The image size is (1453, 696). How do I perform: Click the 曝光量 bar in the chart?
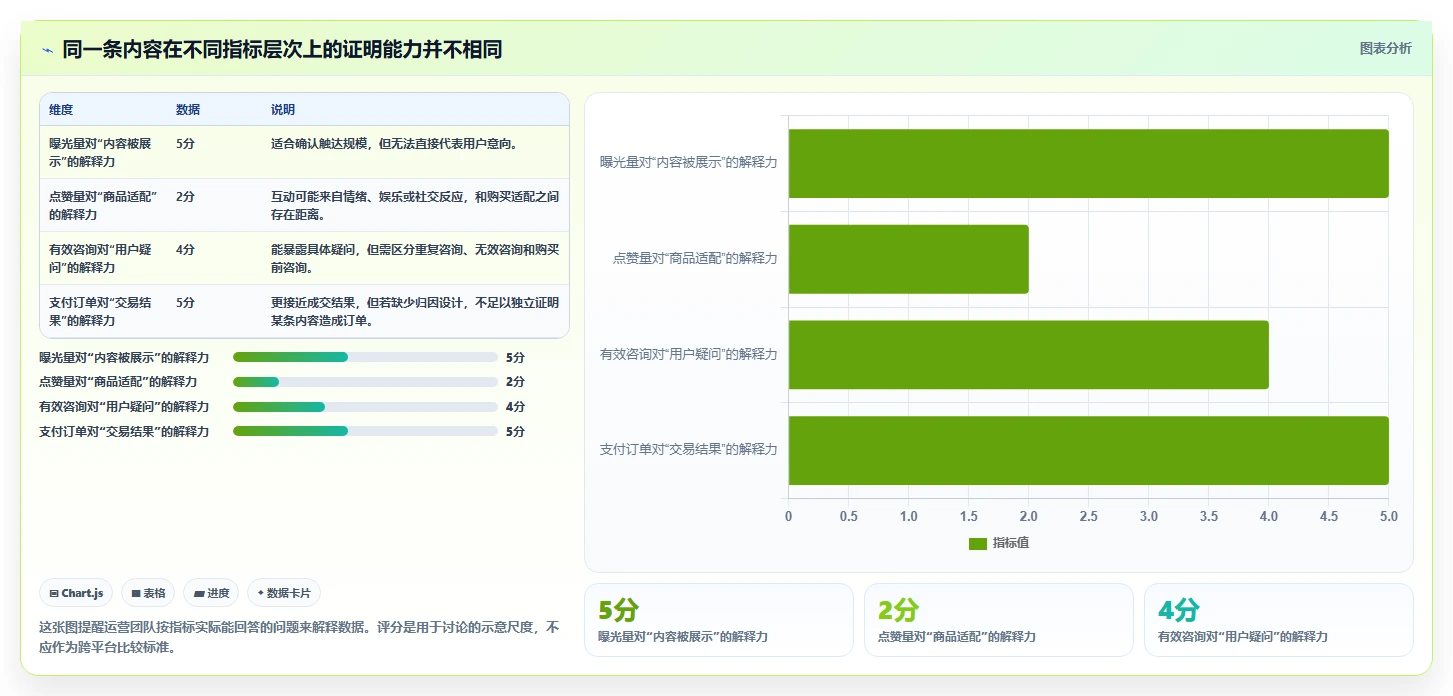pyautogui.click(x=1088, y=163)
